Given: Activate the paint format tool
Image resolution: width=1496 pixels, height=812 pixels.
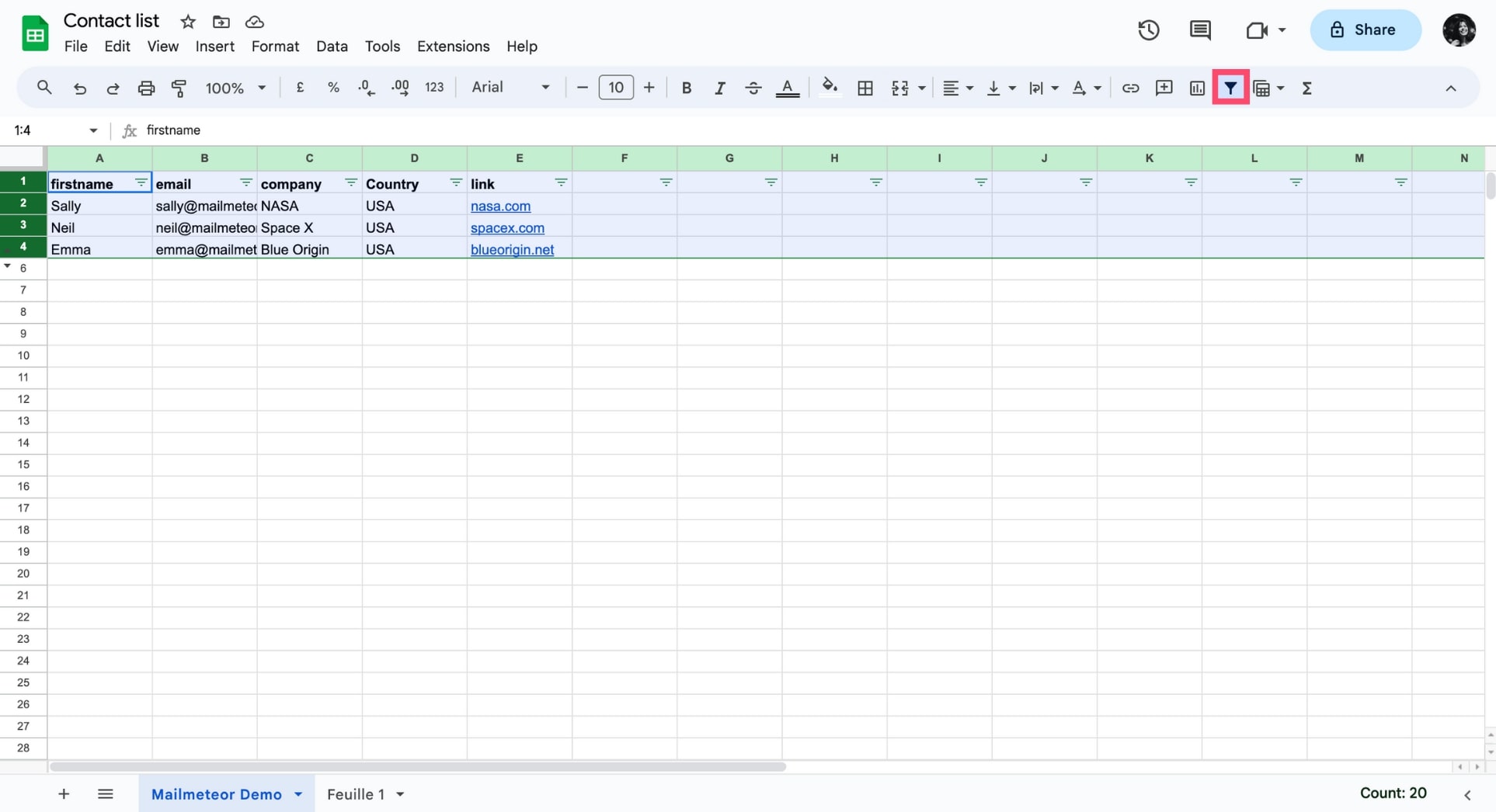Looking at the screenshot, I should [x=179, y=88].
